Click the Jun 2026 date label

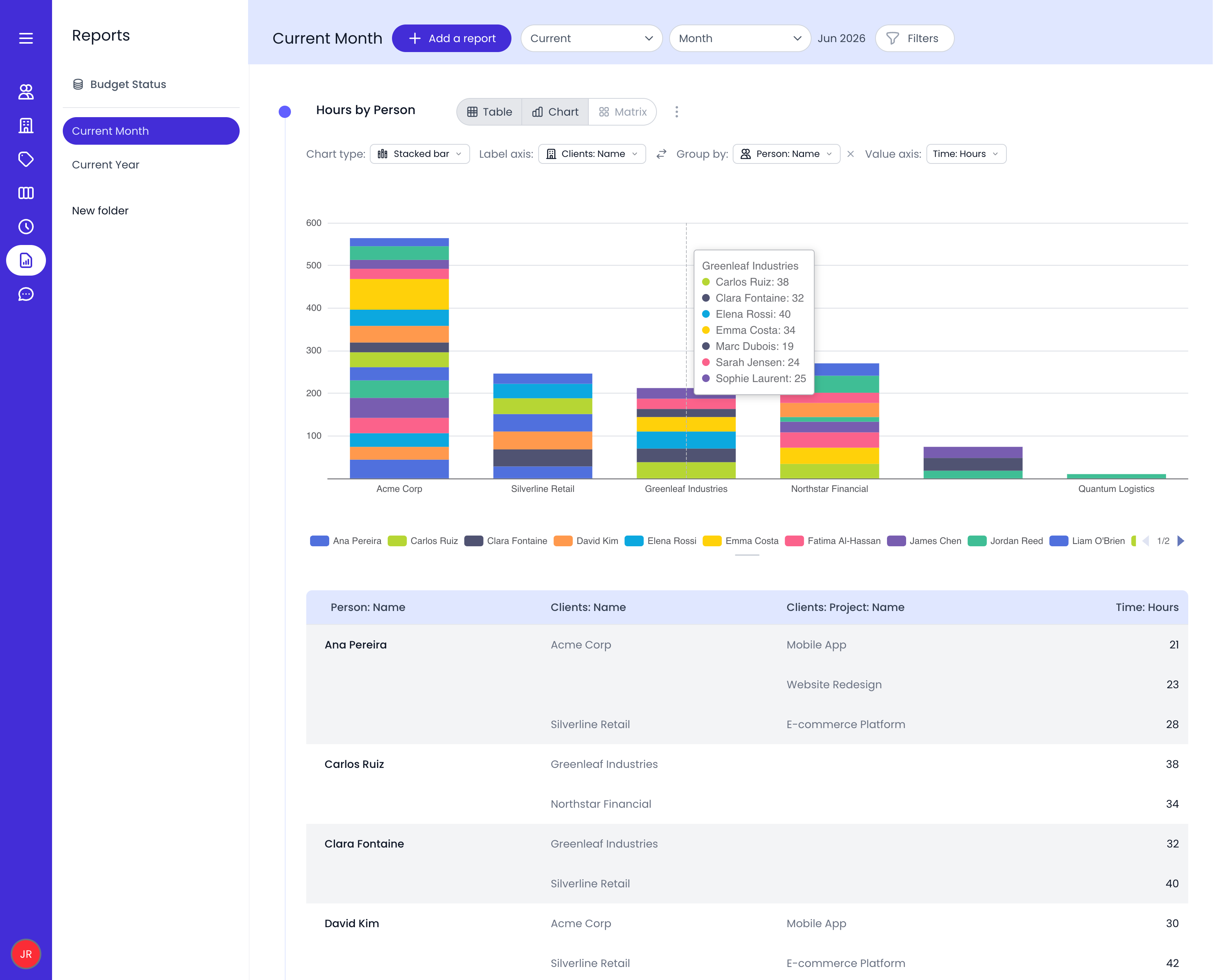(x=841, y=38)
